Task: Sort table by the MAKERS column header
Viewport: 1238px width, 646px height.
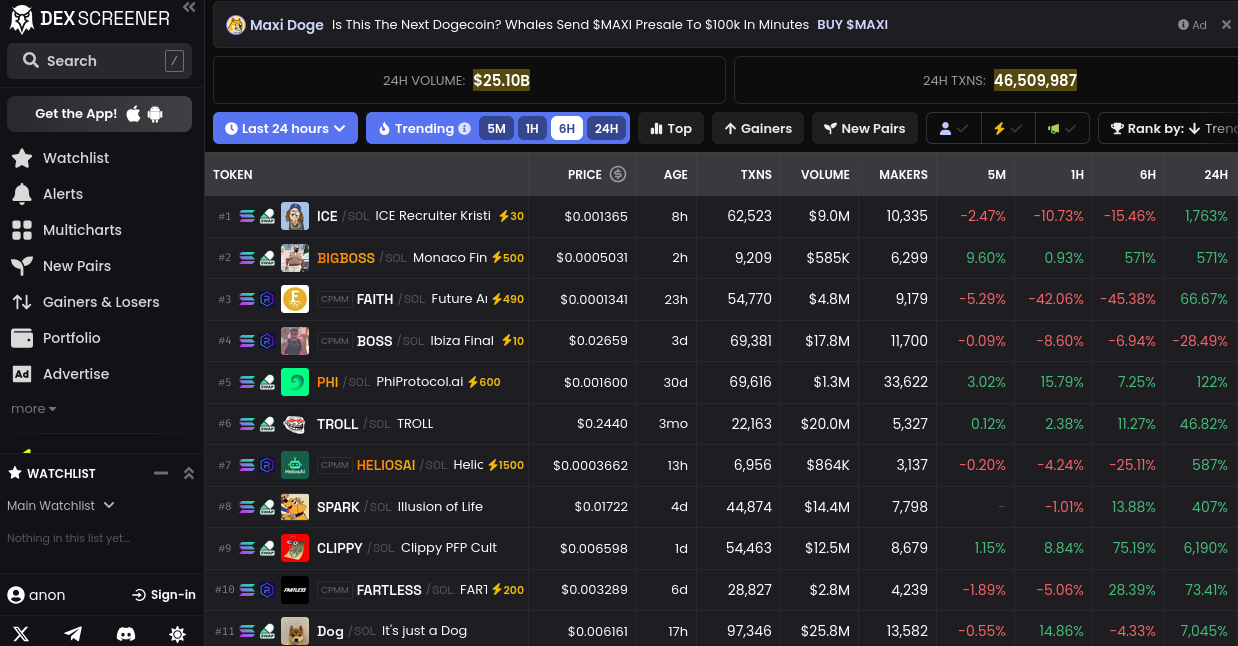Action: point(903,174)
